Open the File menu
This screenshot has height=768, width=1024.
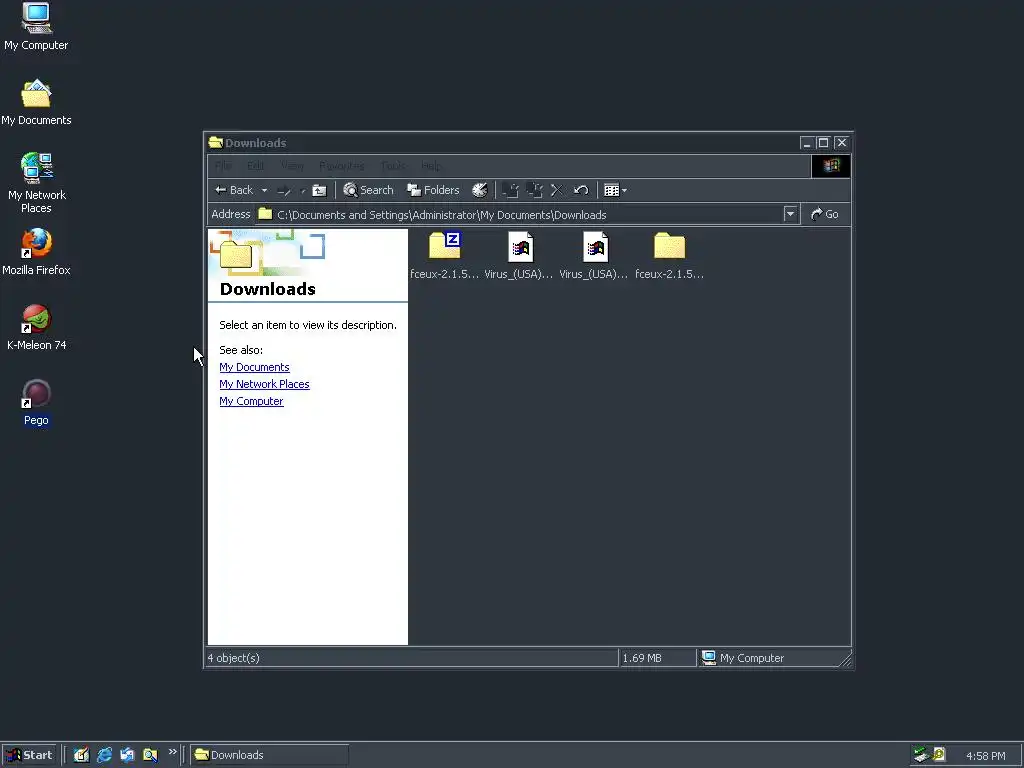pyautogui.click(x=223, y=166)
